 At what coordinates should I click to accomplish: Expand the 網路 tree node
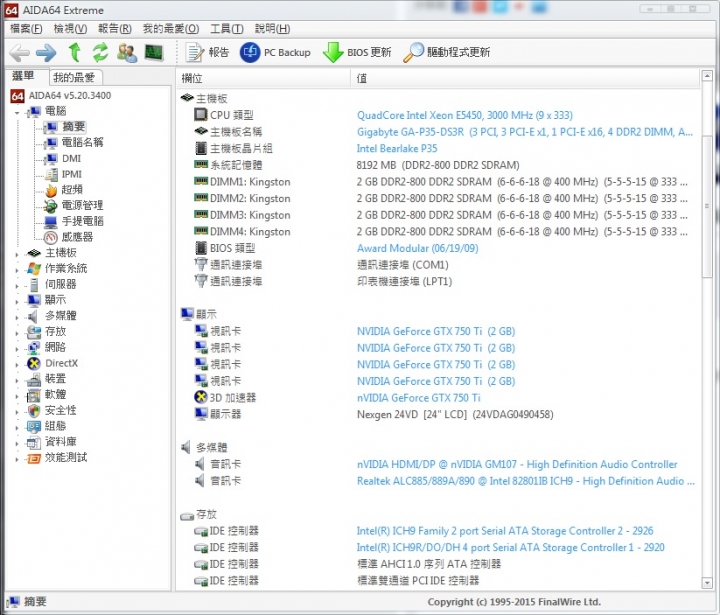[x=17, y=348]
